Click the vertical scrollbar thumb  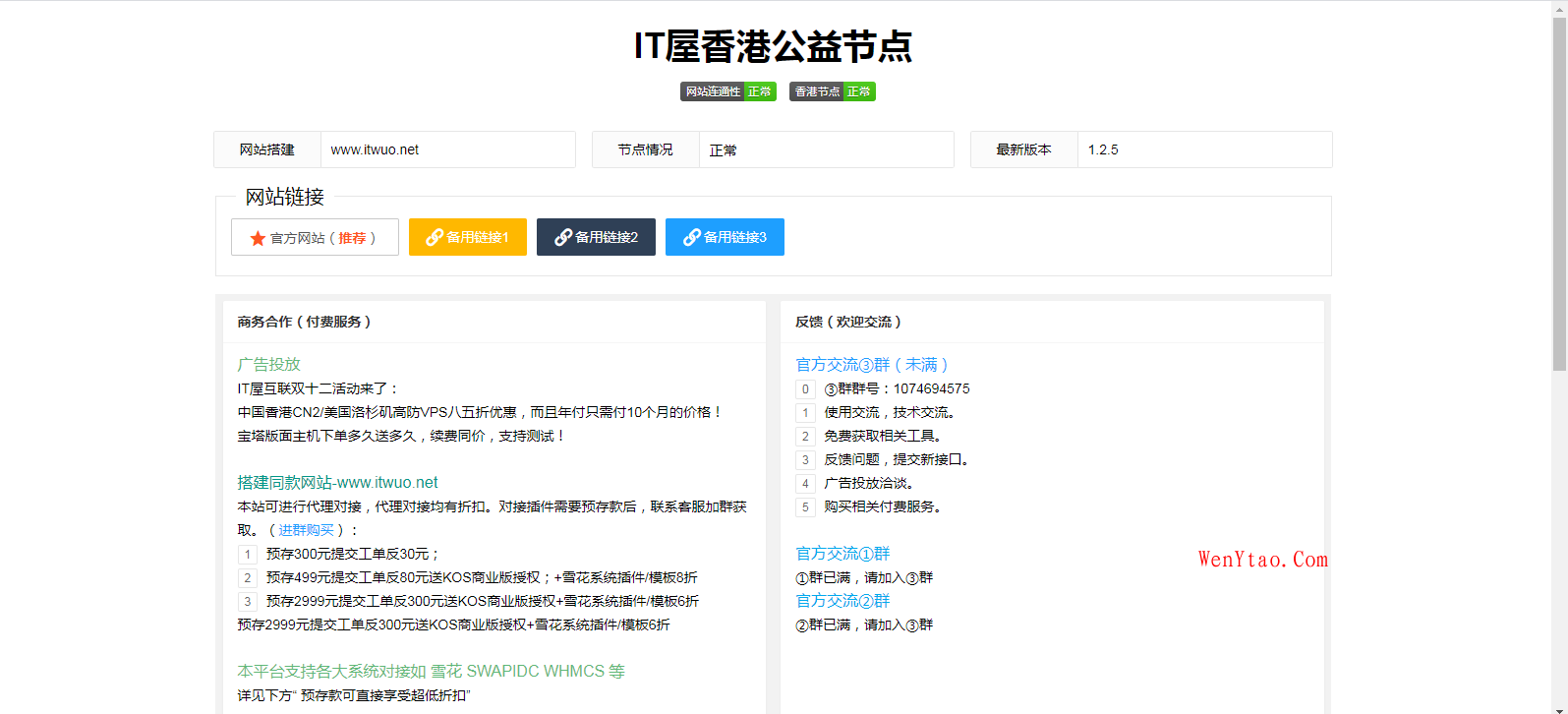click(1559, 193)
